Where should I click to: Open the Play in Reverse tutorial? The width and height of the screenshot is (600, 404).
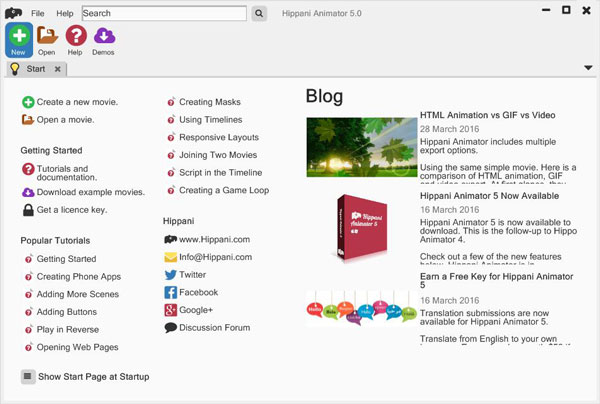pyautogui.click(x=68, y=329)
